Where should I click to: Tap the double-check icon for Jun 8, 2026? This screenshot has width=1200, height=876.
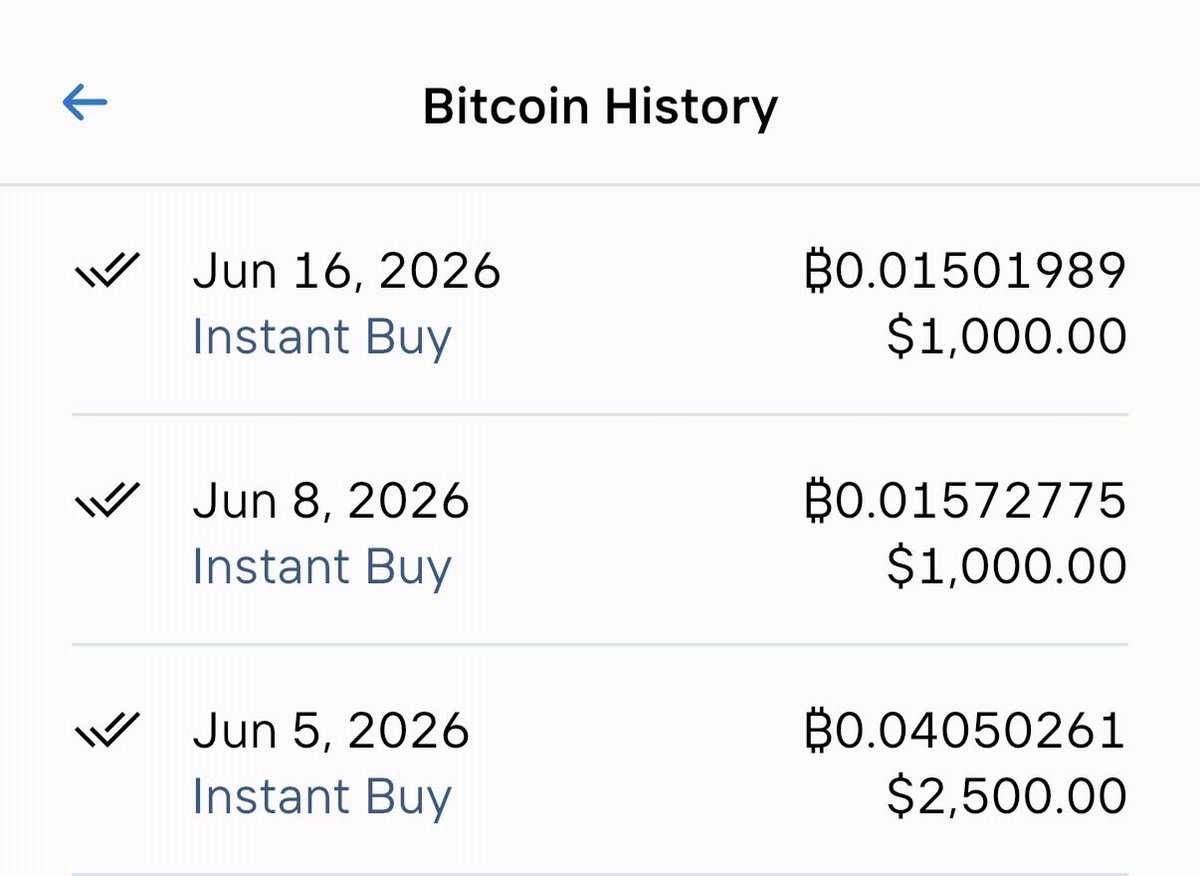107,499
